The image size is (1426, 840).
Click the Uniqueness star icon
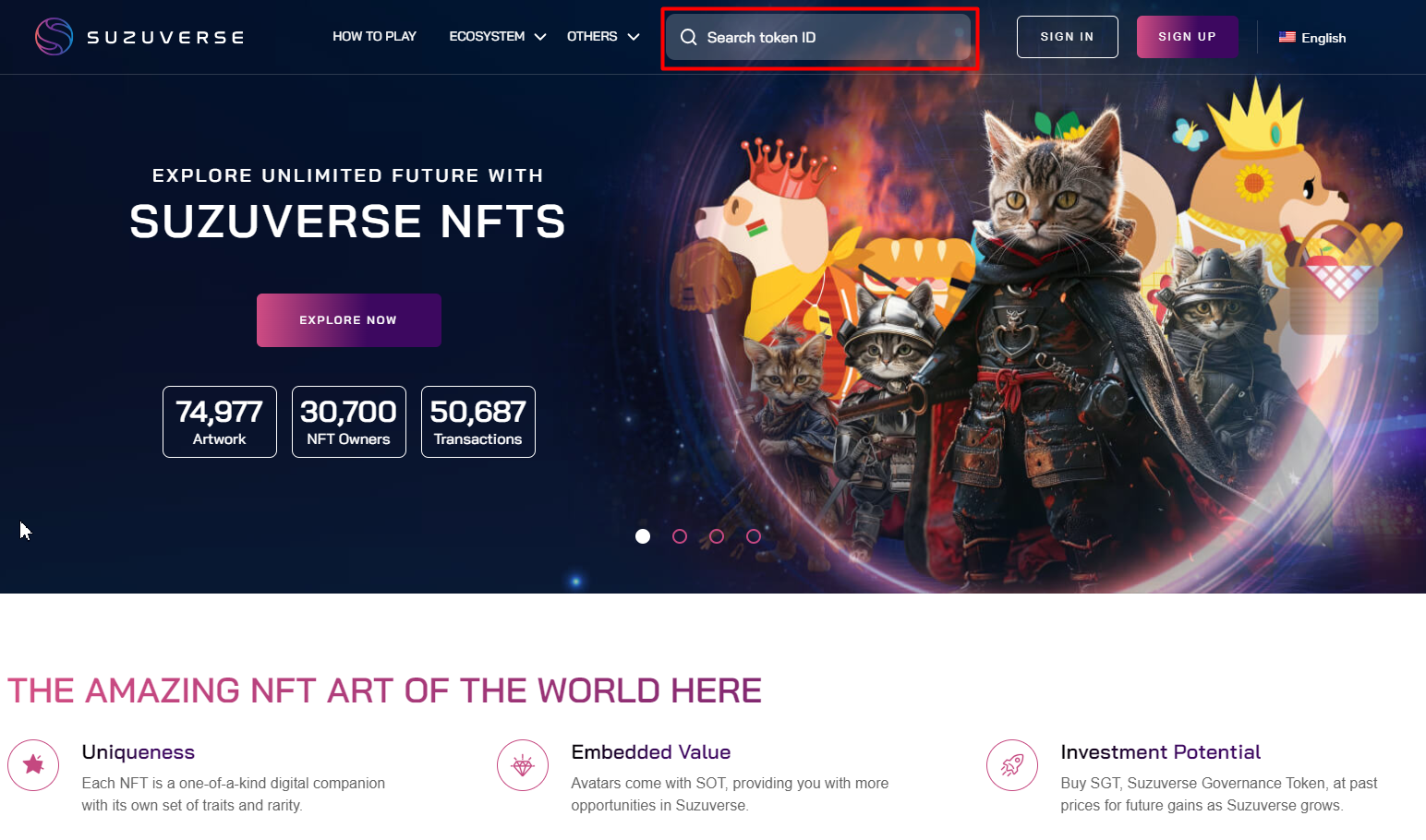pos(33,764)
